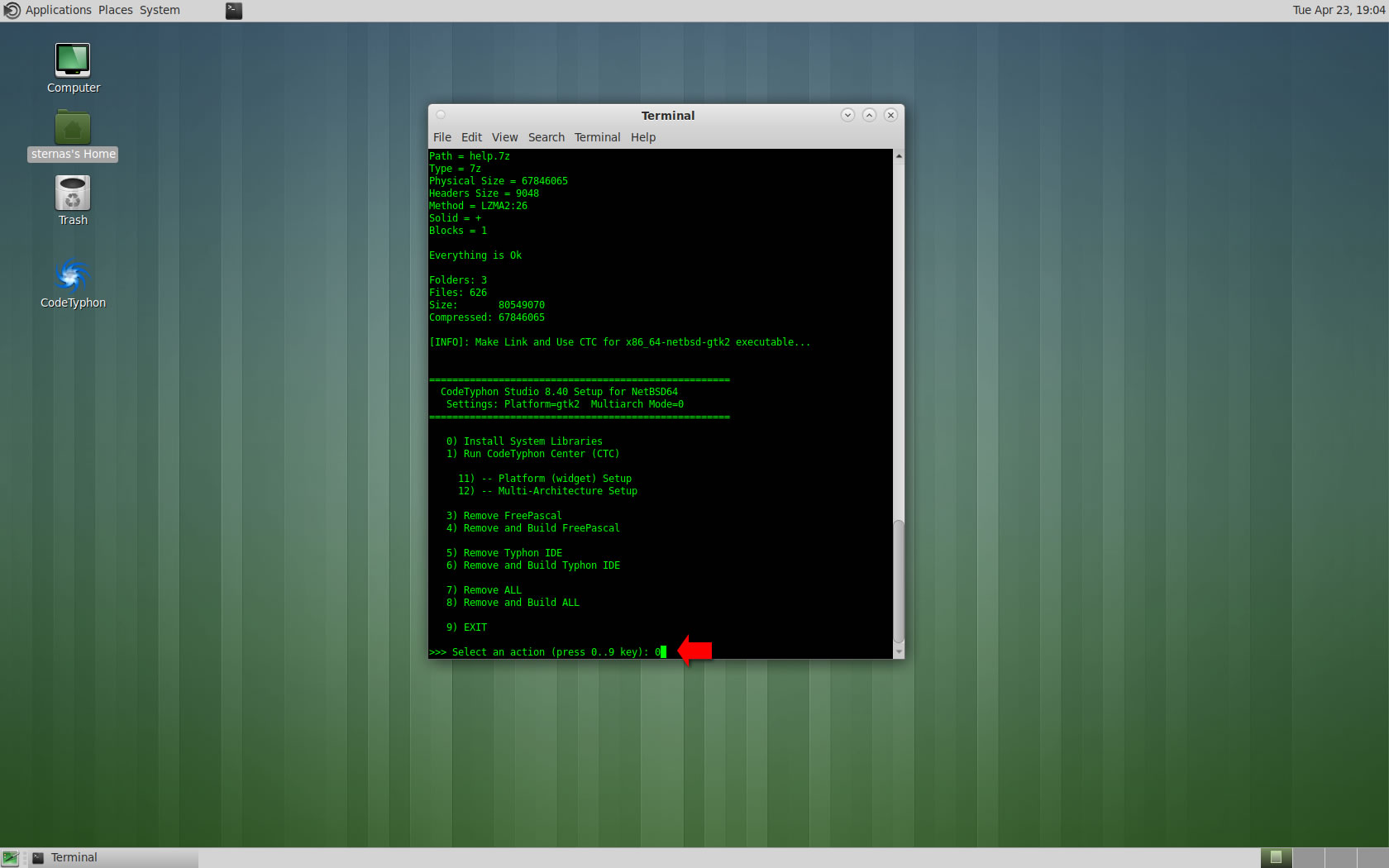Switch to the third workspace in pager
Viewport: 1389px width, 868px height.
pyautogui.click(x=1340, y=858)
